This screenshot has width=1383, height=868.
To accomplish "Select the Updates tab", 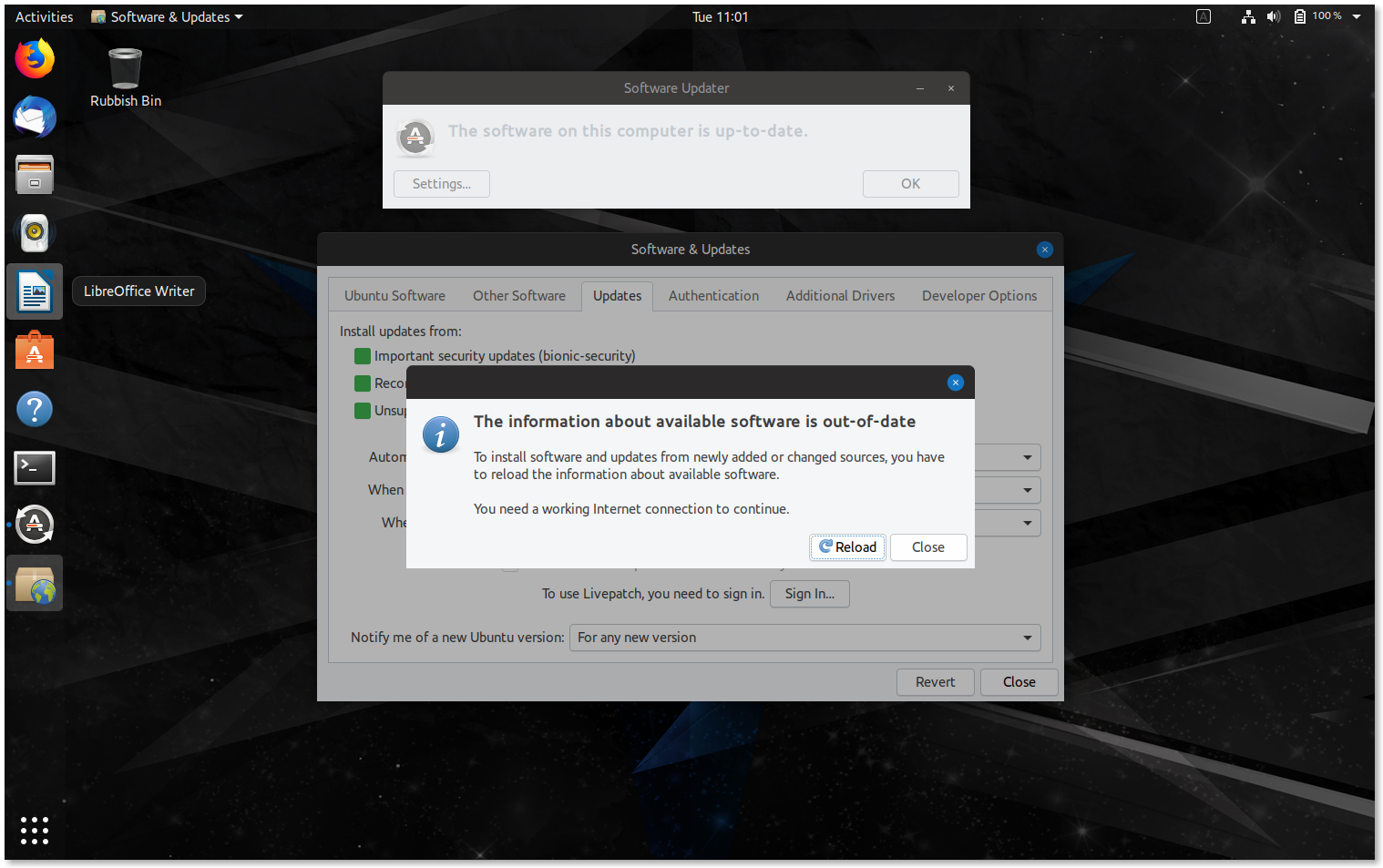I will tap(617, 296).
